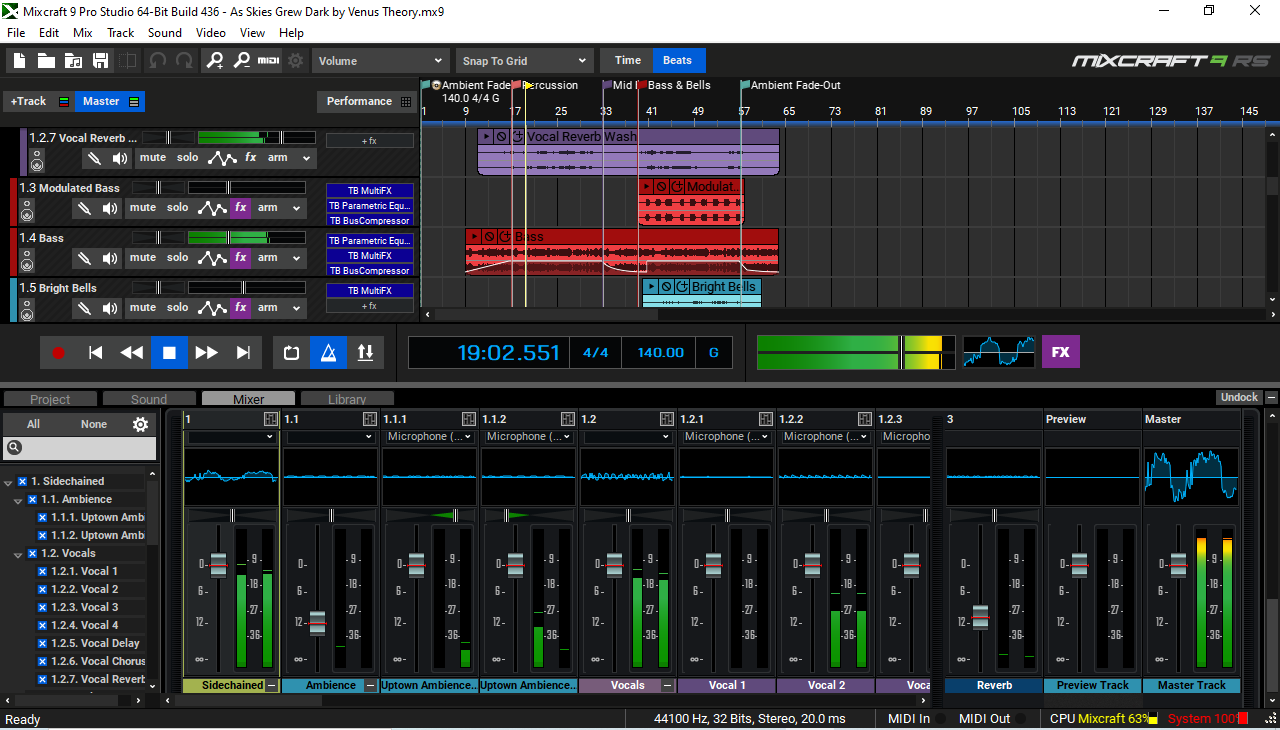Open the Volume automation dropdown
This screenshot has height=730, width=1280.
[380, 61]
